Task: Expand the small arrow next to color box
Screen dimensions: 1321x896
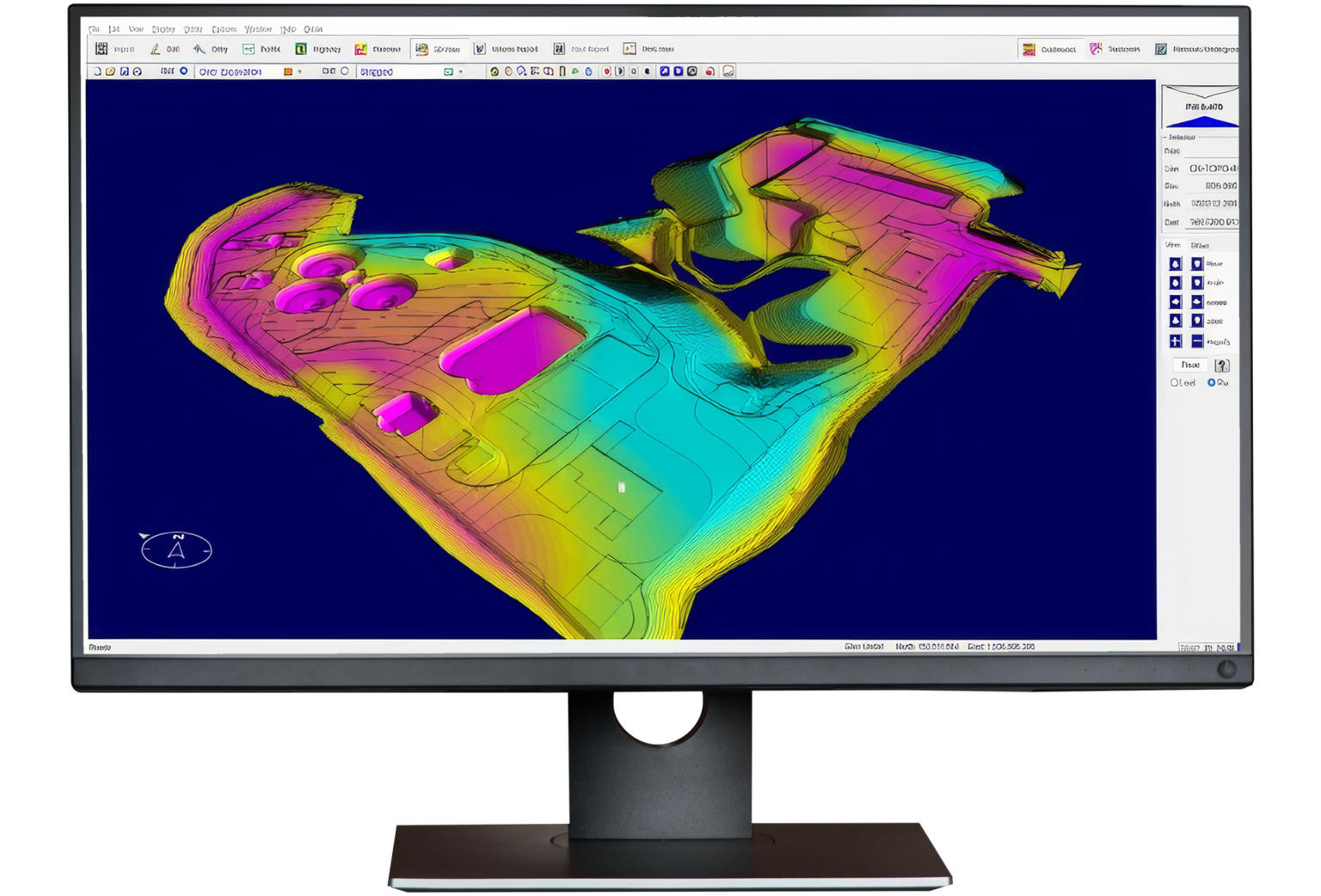Action: [298, 73]
